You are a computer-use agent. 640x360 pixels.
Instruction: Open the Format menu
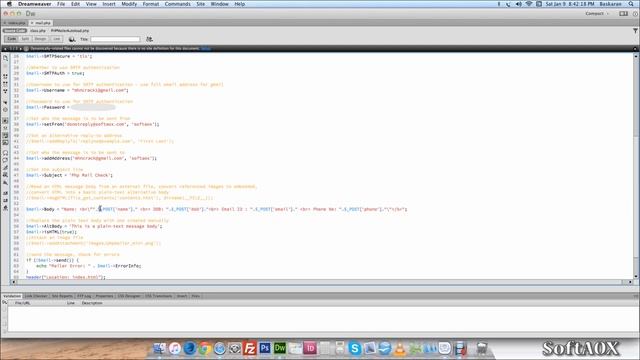click(151, 4)
